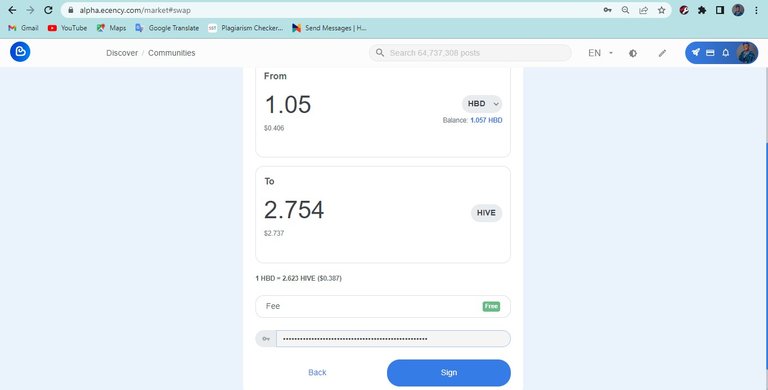Click the search posts field

click(470, 53)
